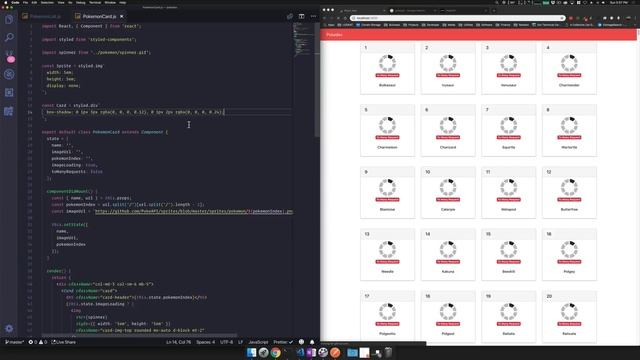640x360 pixels.
Task: Open Google Chrome from the Dock
Action: (276, 352)
